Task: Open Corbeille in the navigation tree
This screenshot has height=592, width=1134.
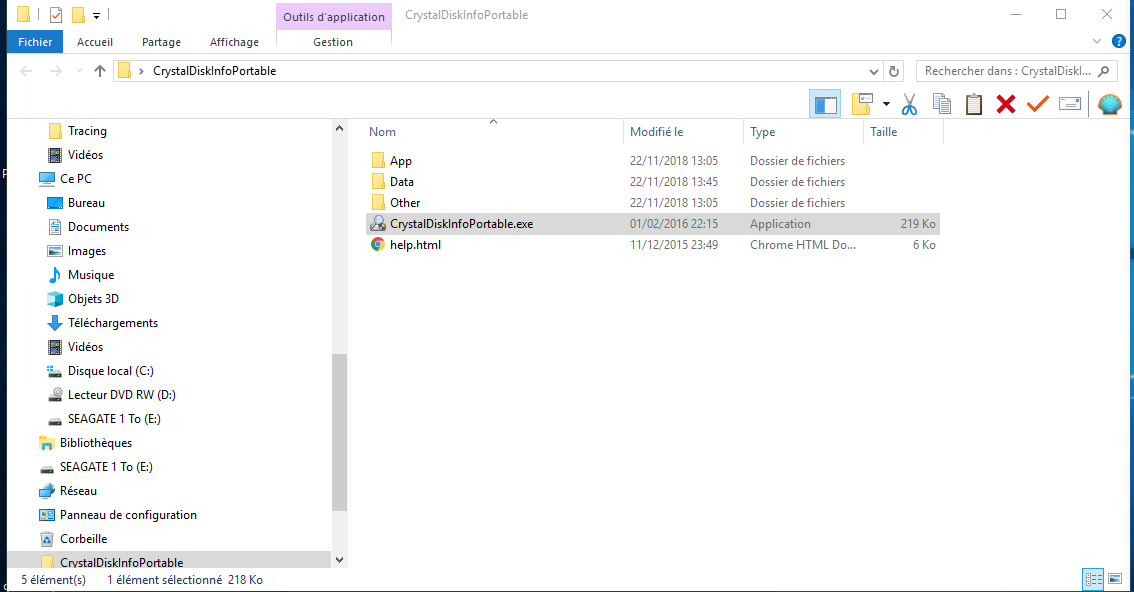Action: click(83, 539)
